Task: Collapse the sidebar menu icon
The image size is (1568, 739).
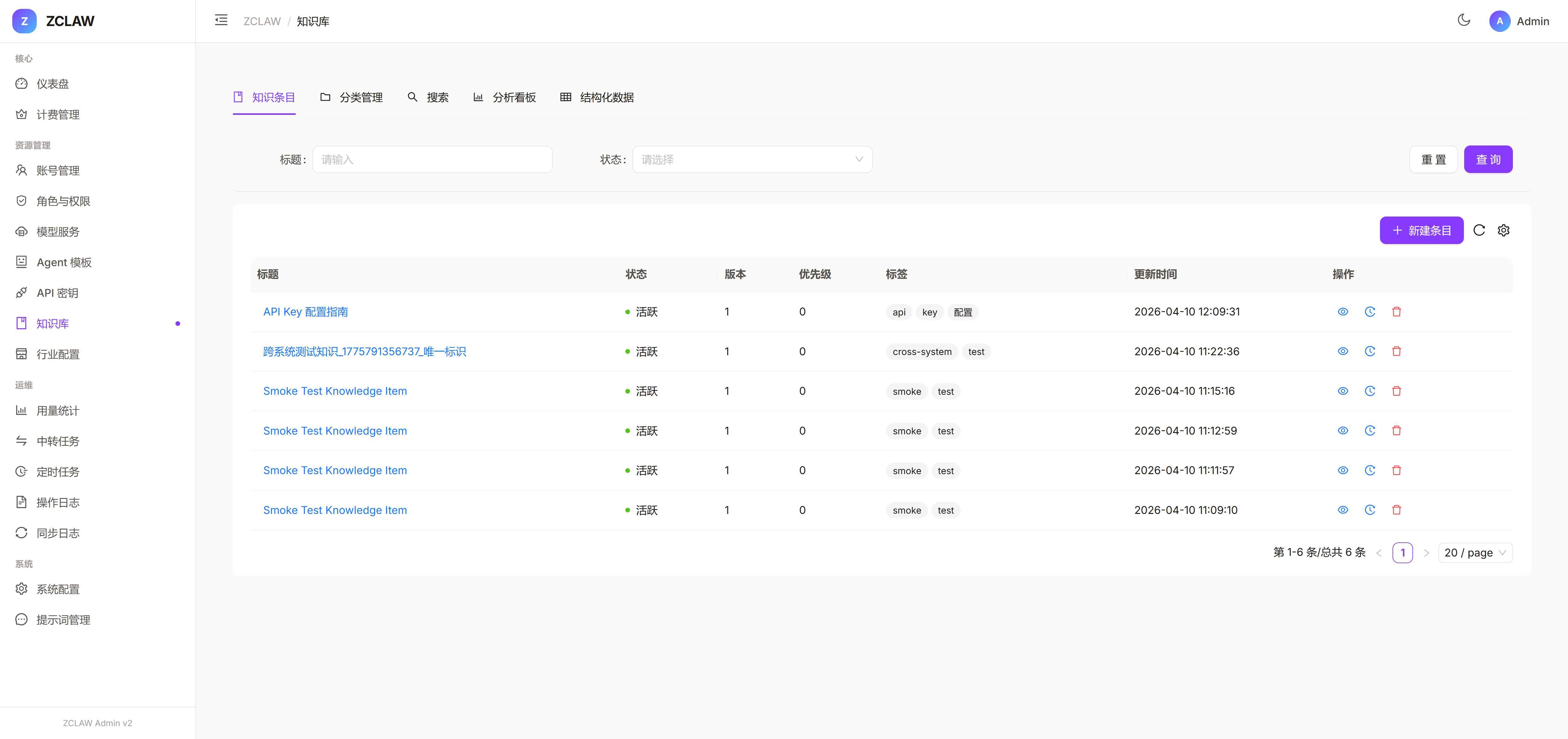Action: coord(221,21)
